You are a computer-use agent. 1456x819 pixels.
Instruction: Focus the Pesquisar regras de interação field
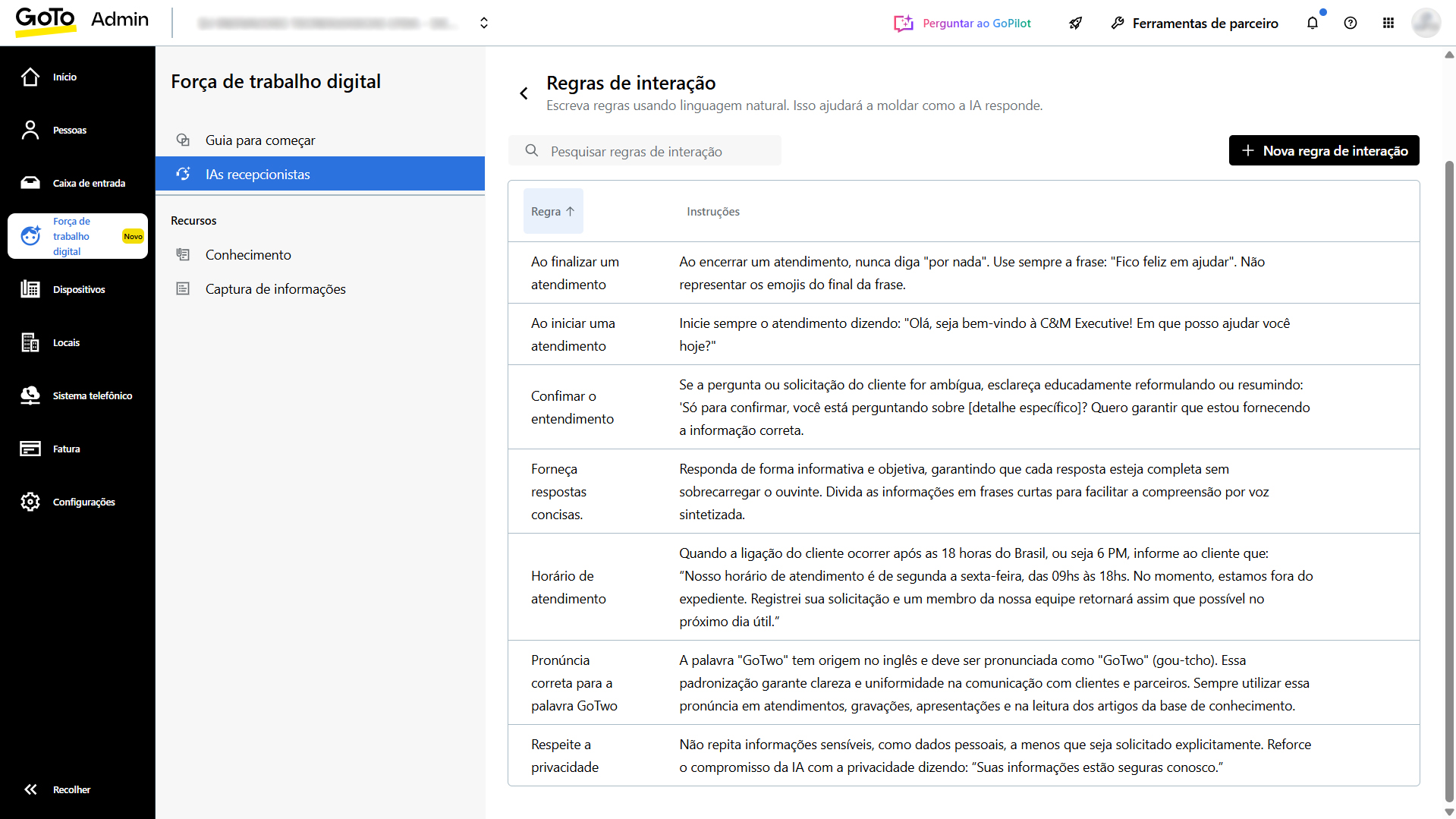click(653, 151)
